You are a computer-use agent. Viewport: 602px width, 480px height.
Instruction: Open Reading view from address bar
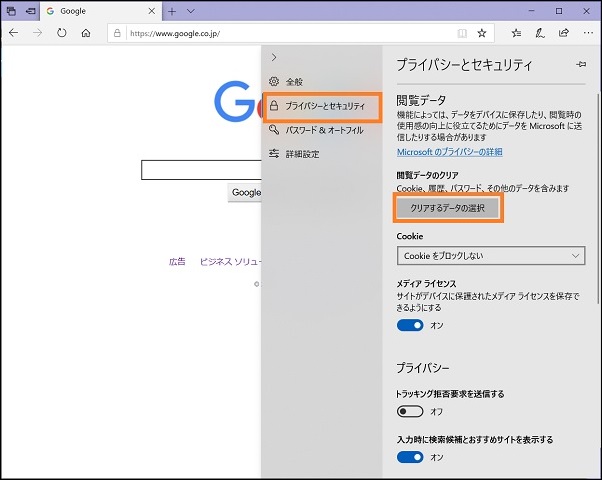click(x=462, y=32)
